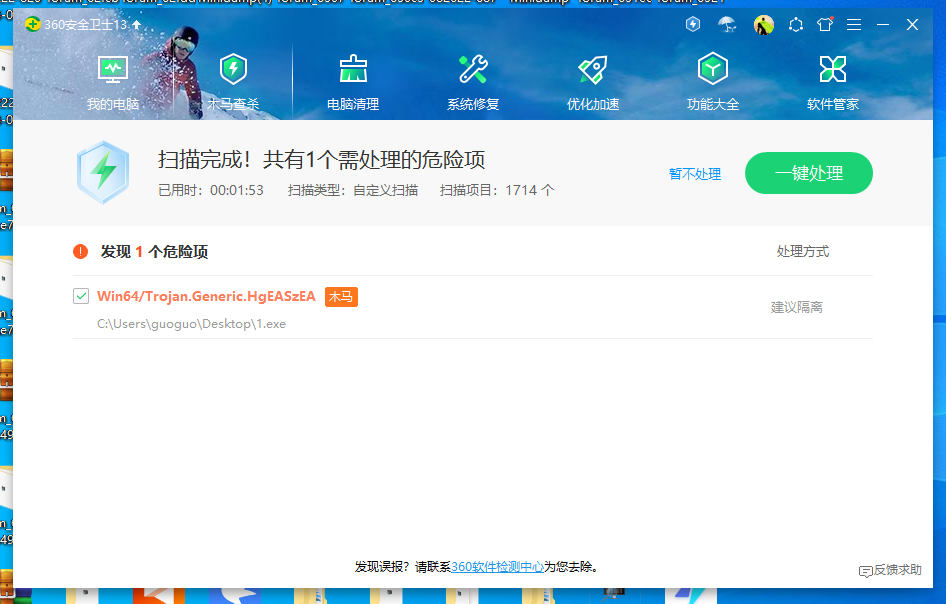Click 已用时: 00:01:53 text
946x604 pixels.
(x=211, y=191)
